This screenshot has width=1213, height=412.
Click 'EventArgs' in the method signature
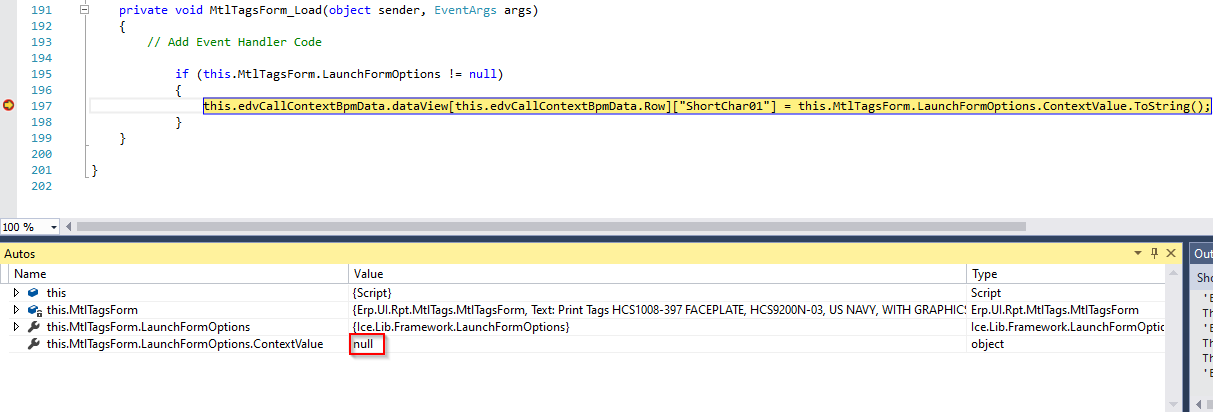466,10
